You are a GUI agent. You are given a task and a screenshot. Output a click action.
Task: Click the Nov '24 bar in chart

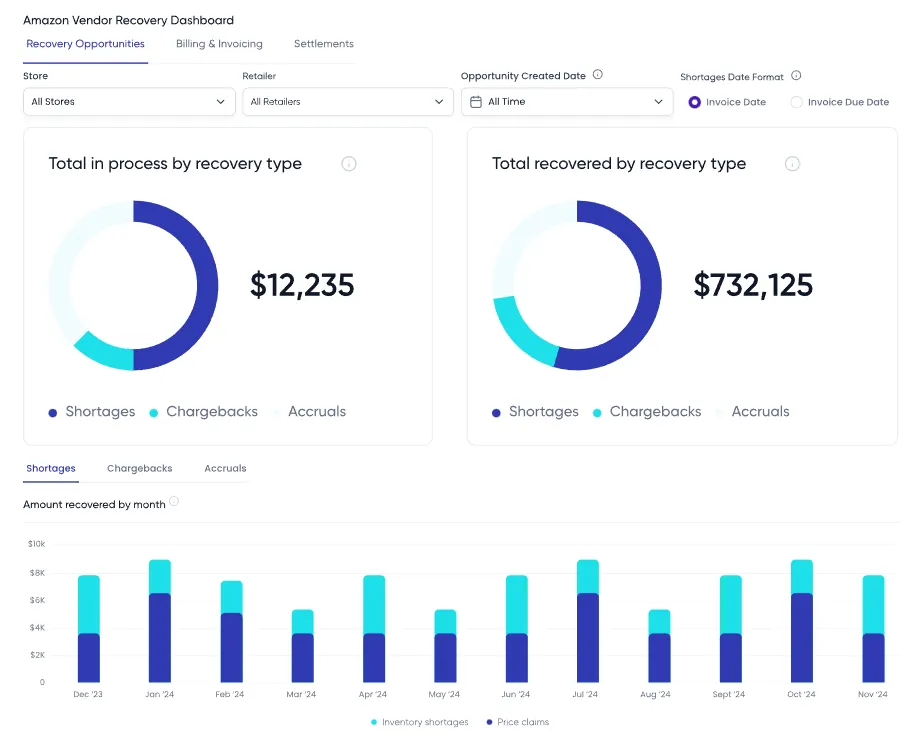(x=873, y=629)
